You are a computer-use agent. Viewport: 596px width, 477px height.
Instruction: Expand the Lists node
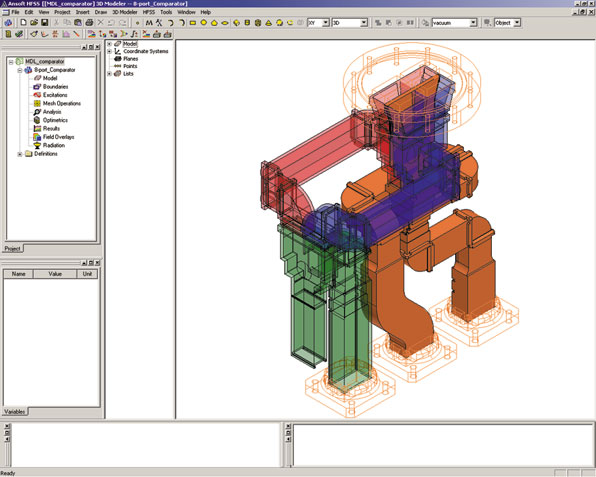[109, 74]
